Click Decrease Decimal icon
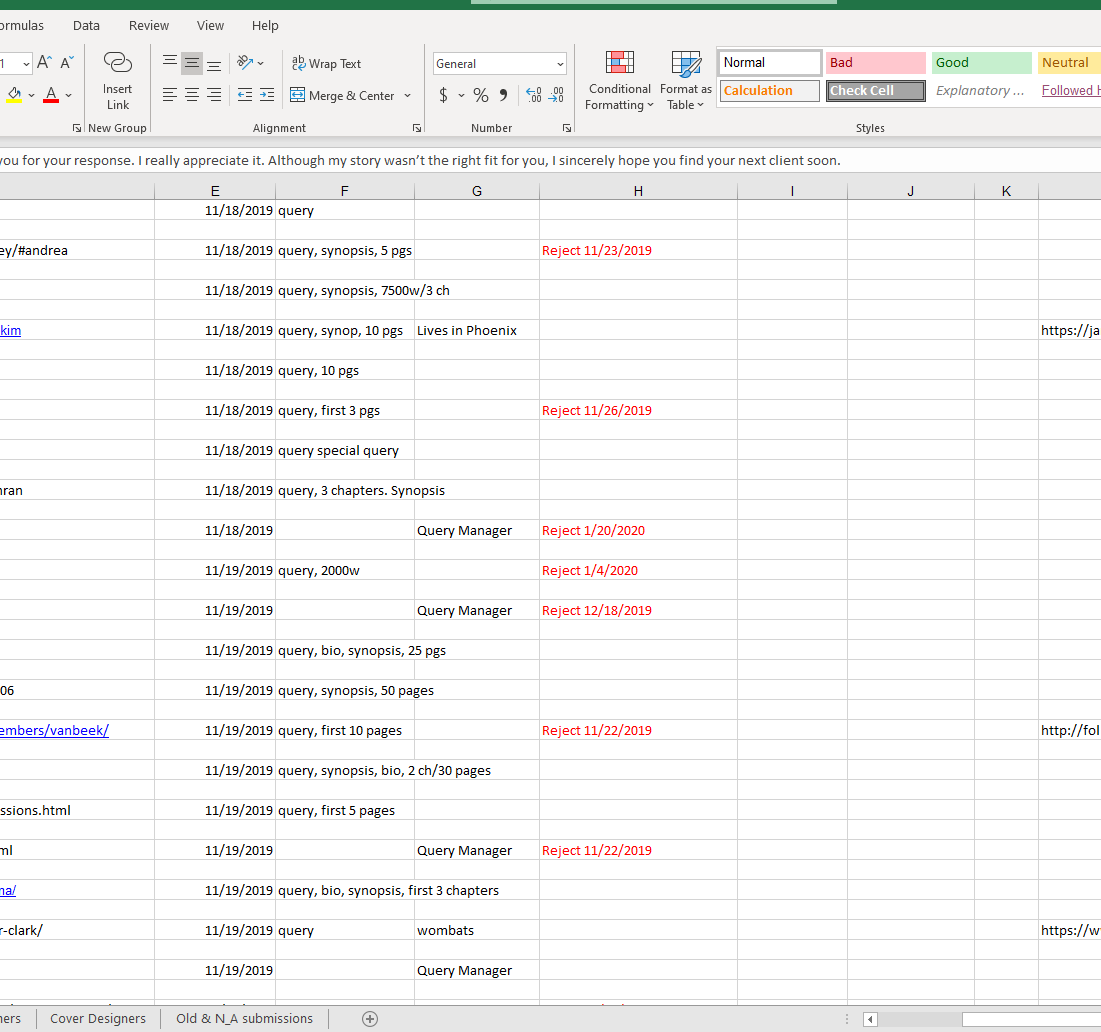This screenshot has width=1101, height=1032. [x=556, y=95]
